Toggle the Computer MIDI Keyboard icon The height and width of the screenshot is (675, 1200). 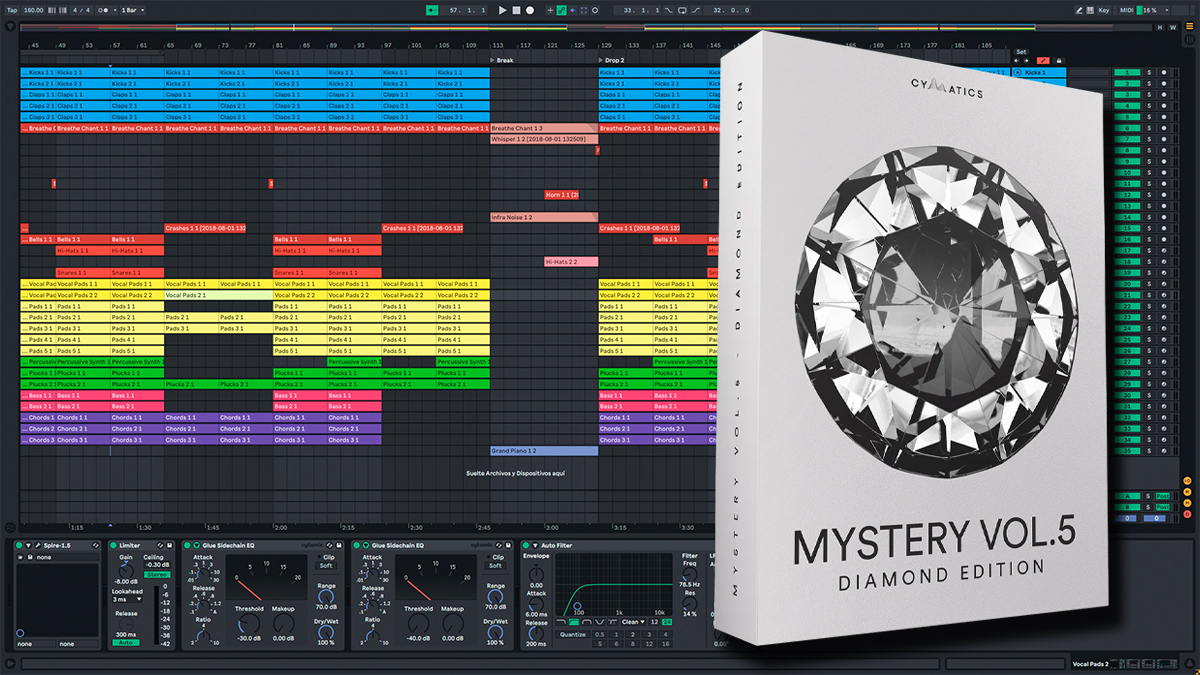tap(1090, 10)
